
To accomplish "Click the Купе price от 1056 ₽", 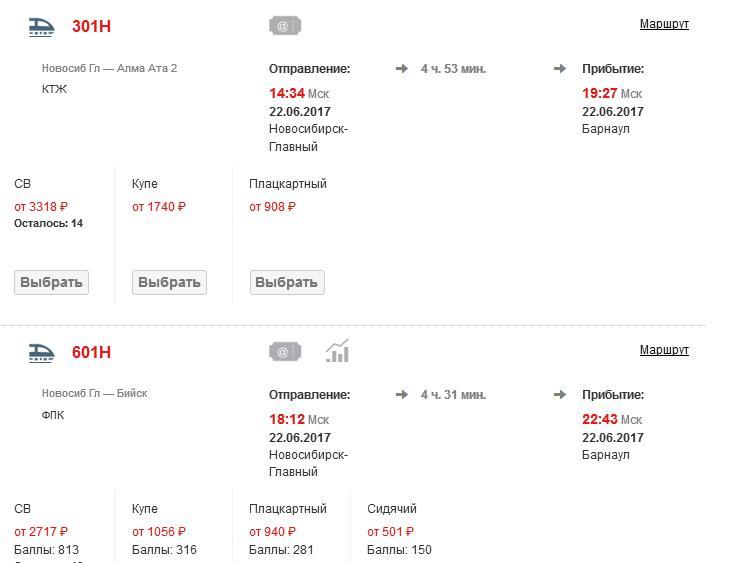I will click(x=159, y=532).
